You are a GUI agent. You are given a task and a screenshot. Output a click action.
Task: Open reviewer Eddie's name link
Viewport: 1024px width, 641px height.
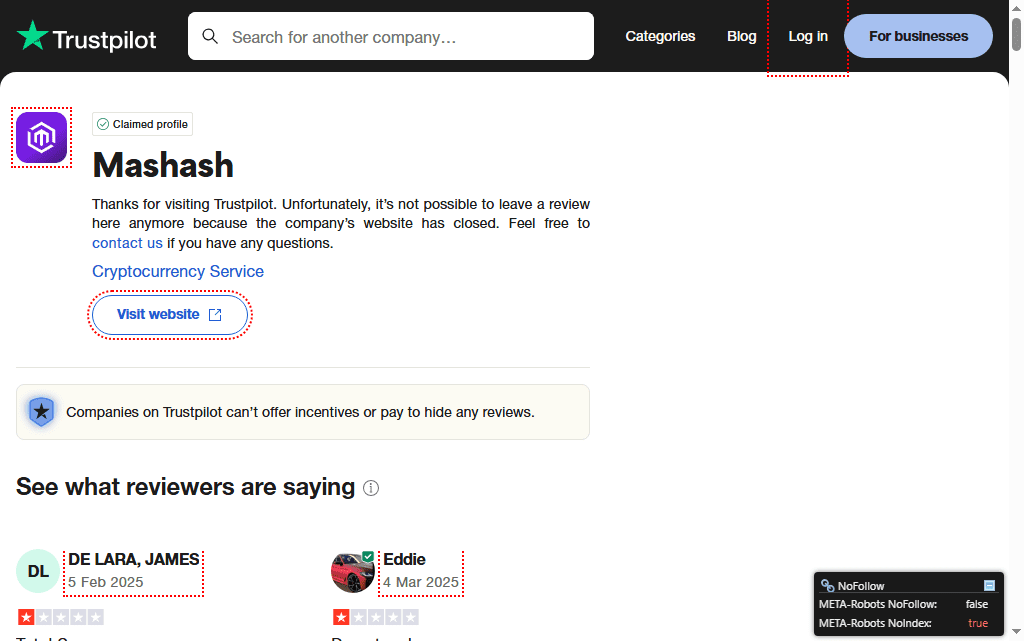pos(404,559)
